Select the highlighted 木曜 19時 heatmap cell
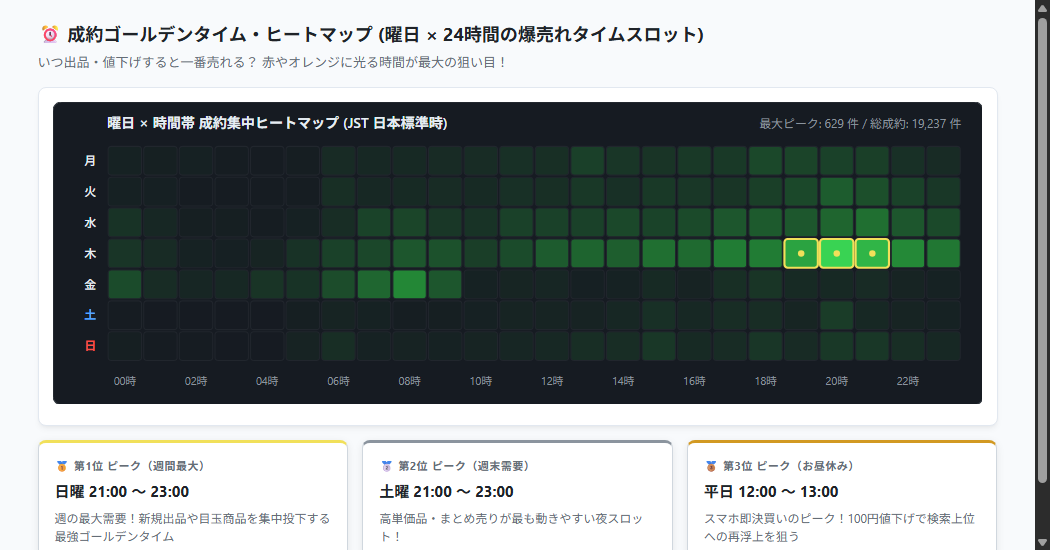This screenshot has height=550, width=1050. tap(801, 253)
